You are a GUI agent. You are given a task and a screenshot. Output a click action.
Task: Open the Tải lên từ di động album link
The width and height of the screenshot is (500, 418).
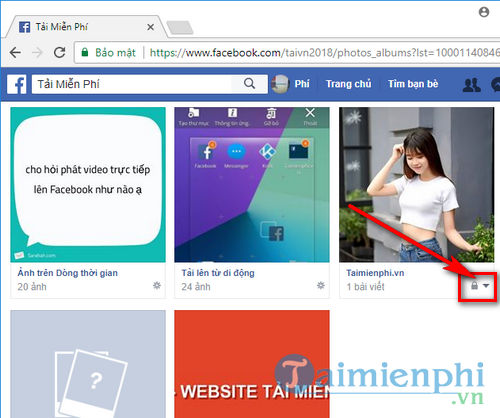pyautogui.click(x=218, y=273)
